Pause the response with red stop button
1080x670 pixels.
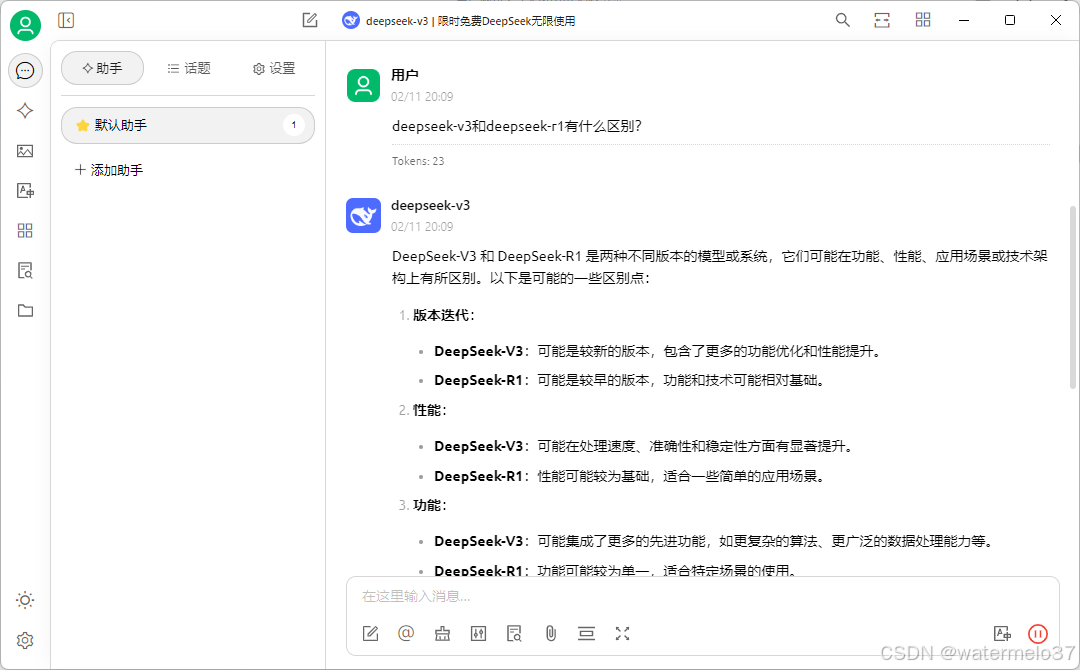tap(1037, 633)
